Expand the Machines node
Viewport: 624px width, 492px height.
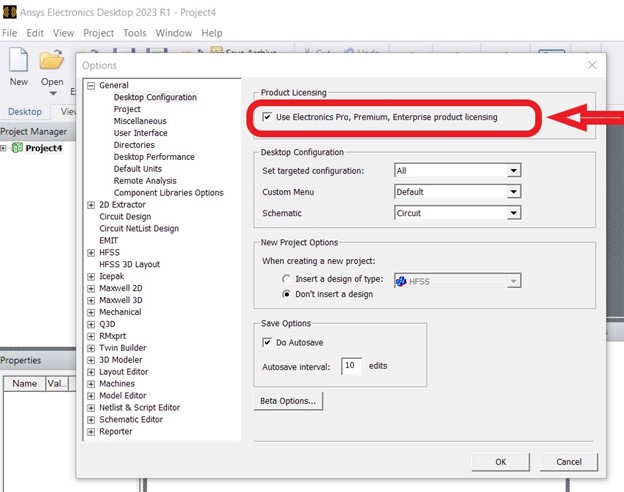click(91, 384)
